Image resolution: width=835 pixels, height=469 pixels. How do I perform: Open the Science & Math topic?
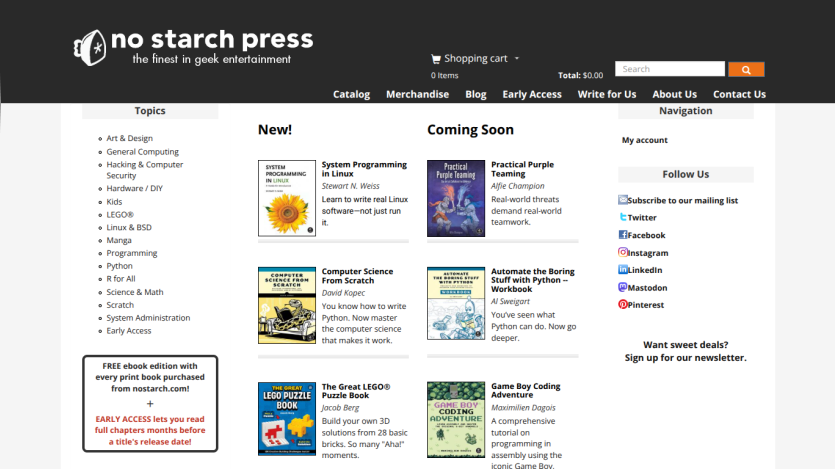(135, 292)
